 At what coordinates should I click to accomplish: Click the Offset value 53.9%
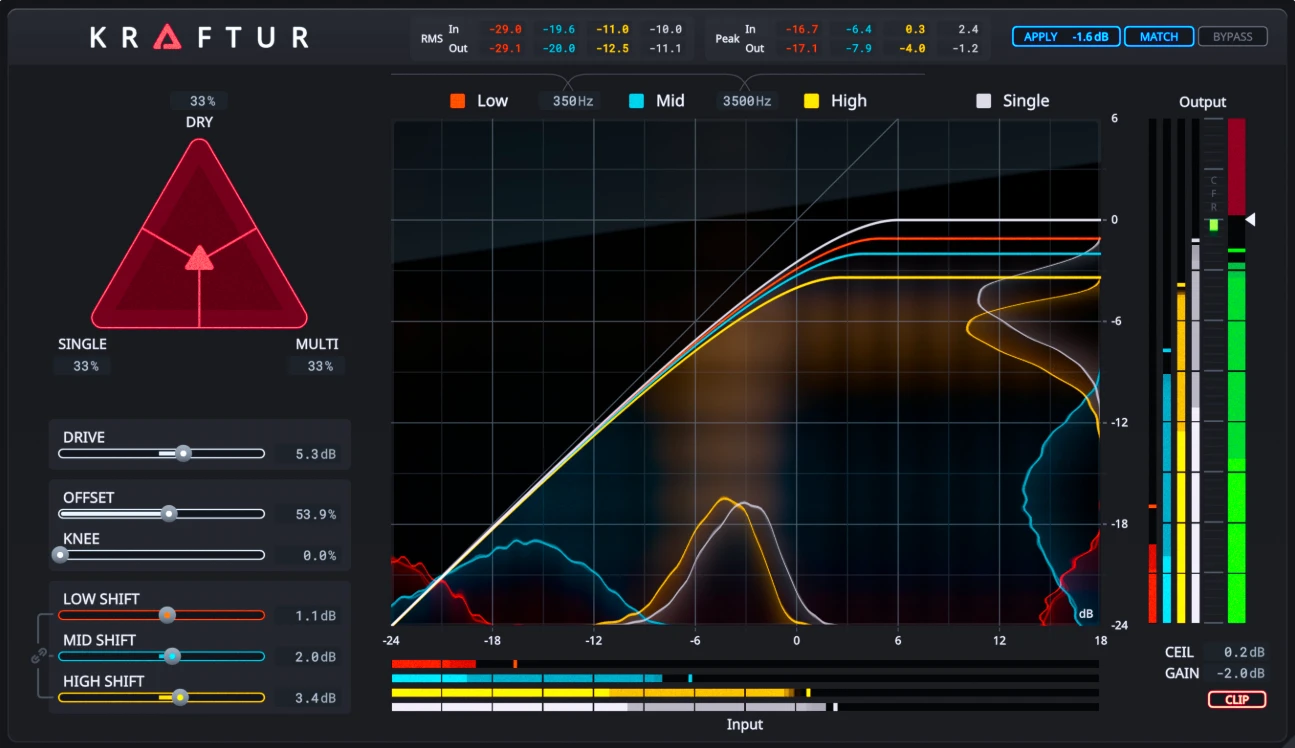click(x=314, y=514)
